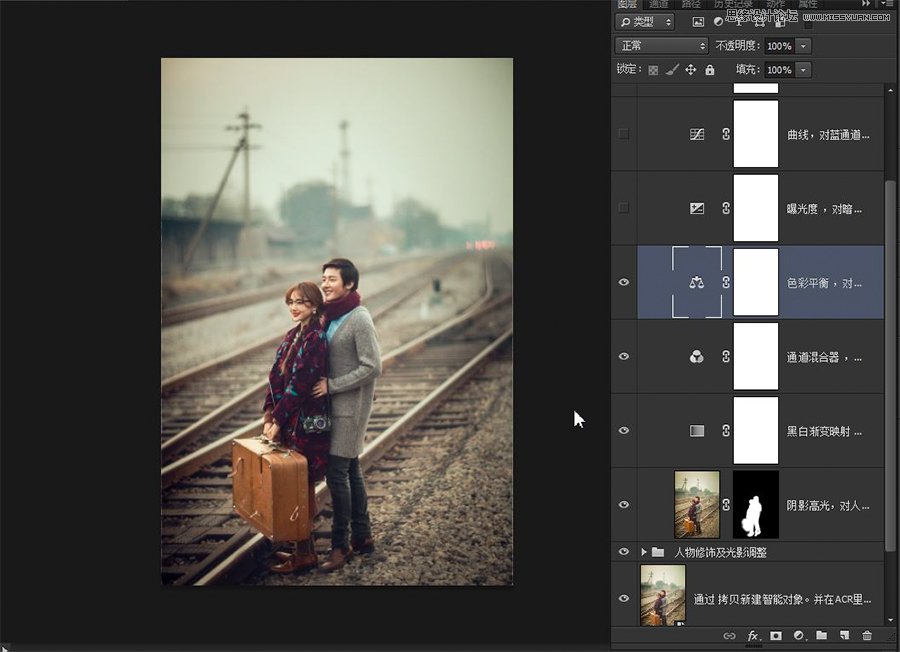Switch to the 通道 channels tab
The height and width of the screenshot is (652, 900).
tap(658, 4)
